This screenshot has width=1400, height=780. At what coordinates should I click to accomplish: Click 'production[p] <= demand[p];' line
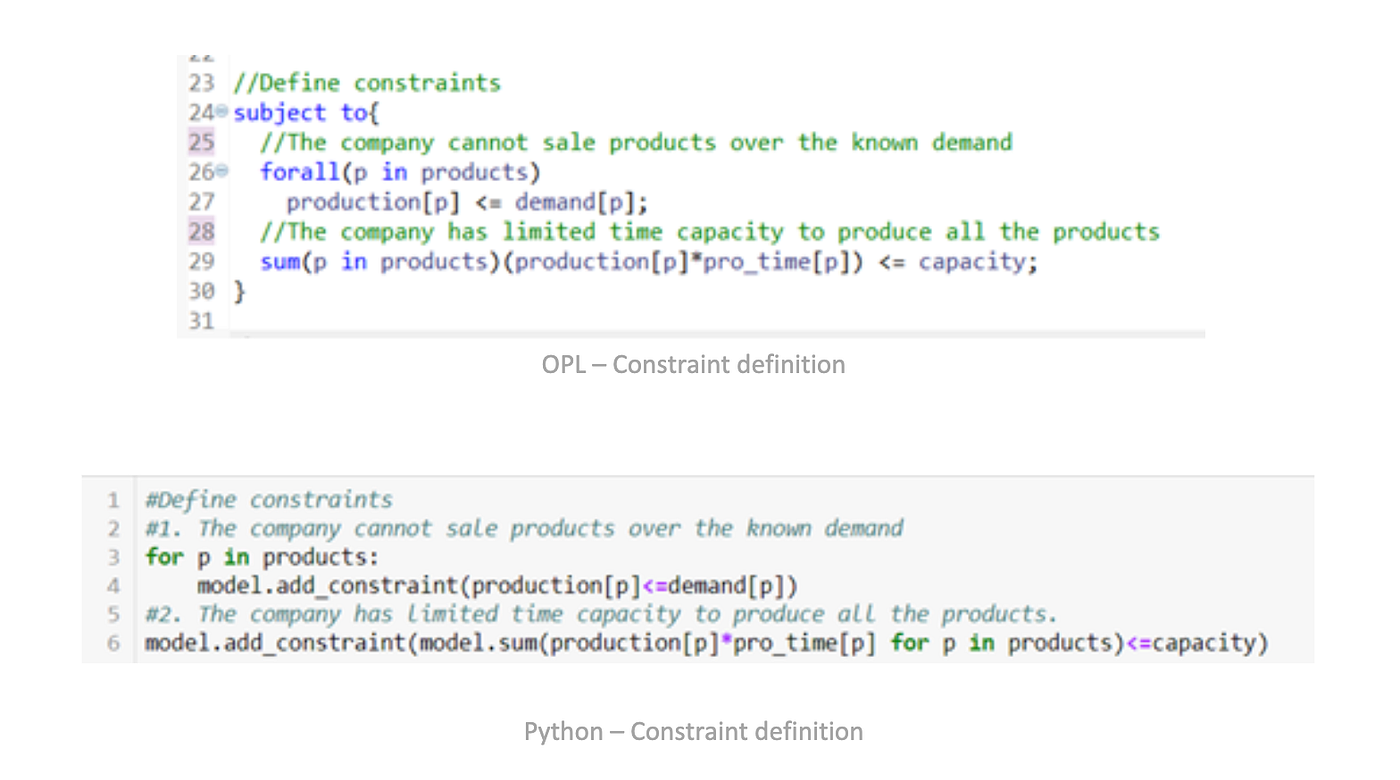(468, 202)
